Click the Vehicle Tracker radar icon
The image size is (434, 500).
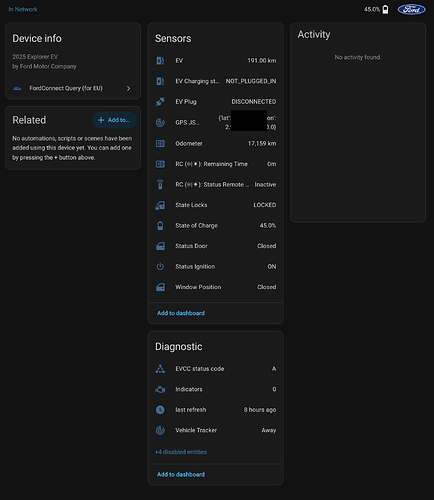tap(160, 430)
